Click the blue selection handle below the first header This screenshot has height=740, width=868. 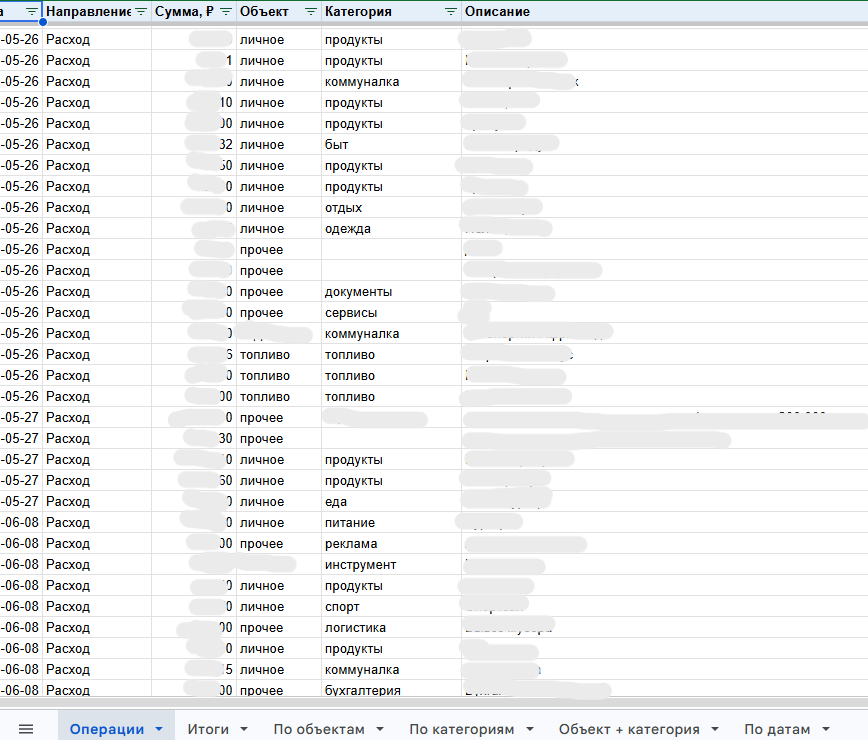tap(43, 22)
